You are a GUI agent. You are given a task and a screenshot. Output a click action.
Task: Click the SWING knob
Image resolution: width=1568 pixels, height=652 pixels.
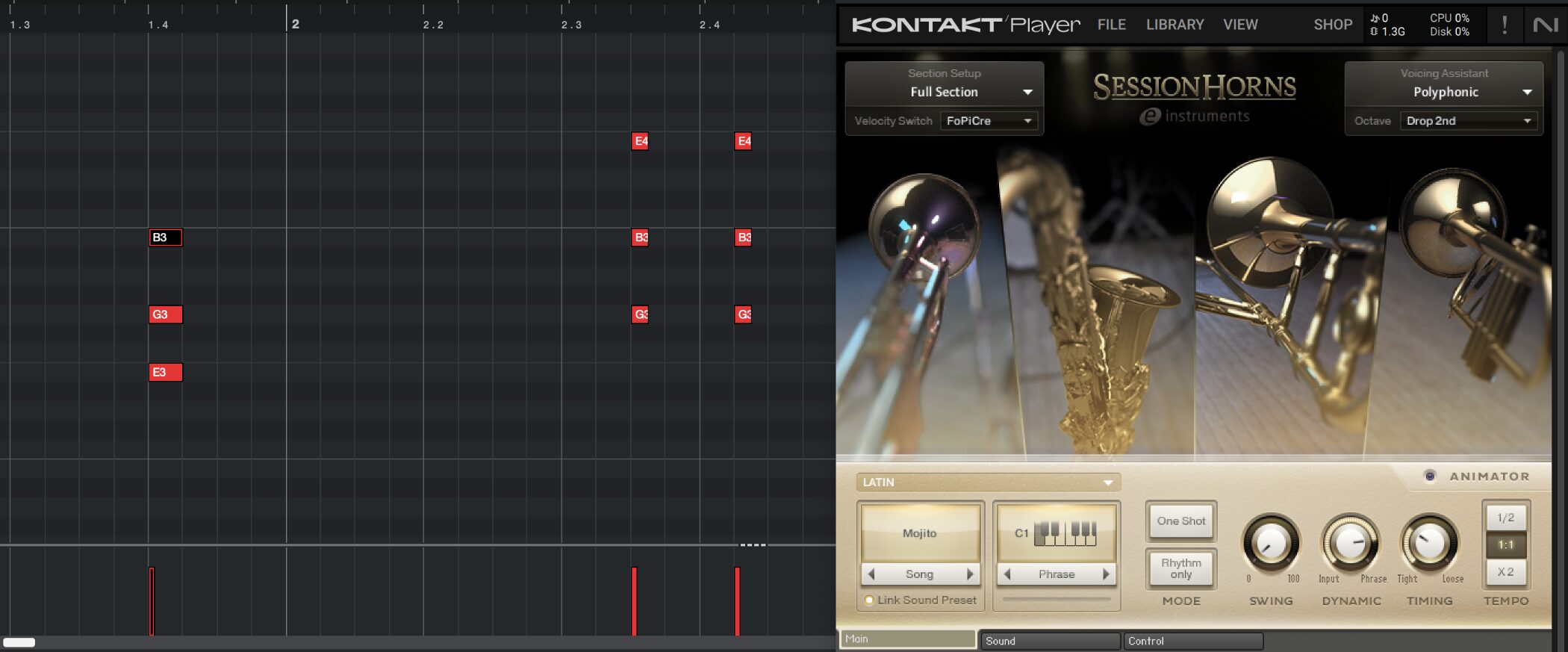(1270, 543)
